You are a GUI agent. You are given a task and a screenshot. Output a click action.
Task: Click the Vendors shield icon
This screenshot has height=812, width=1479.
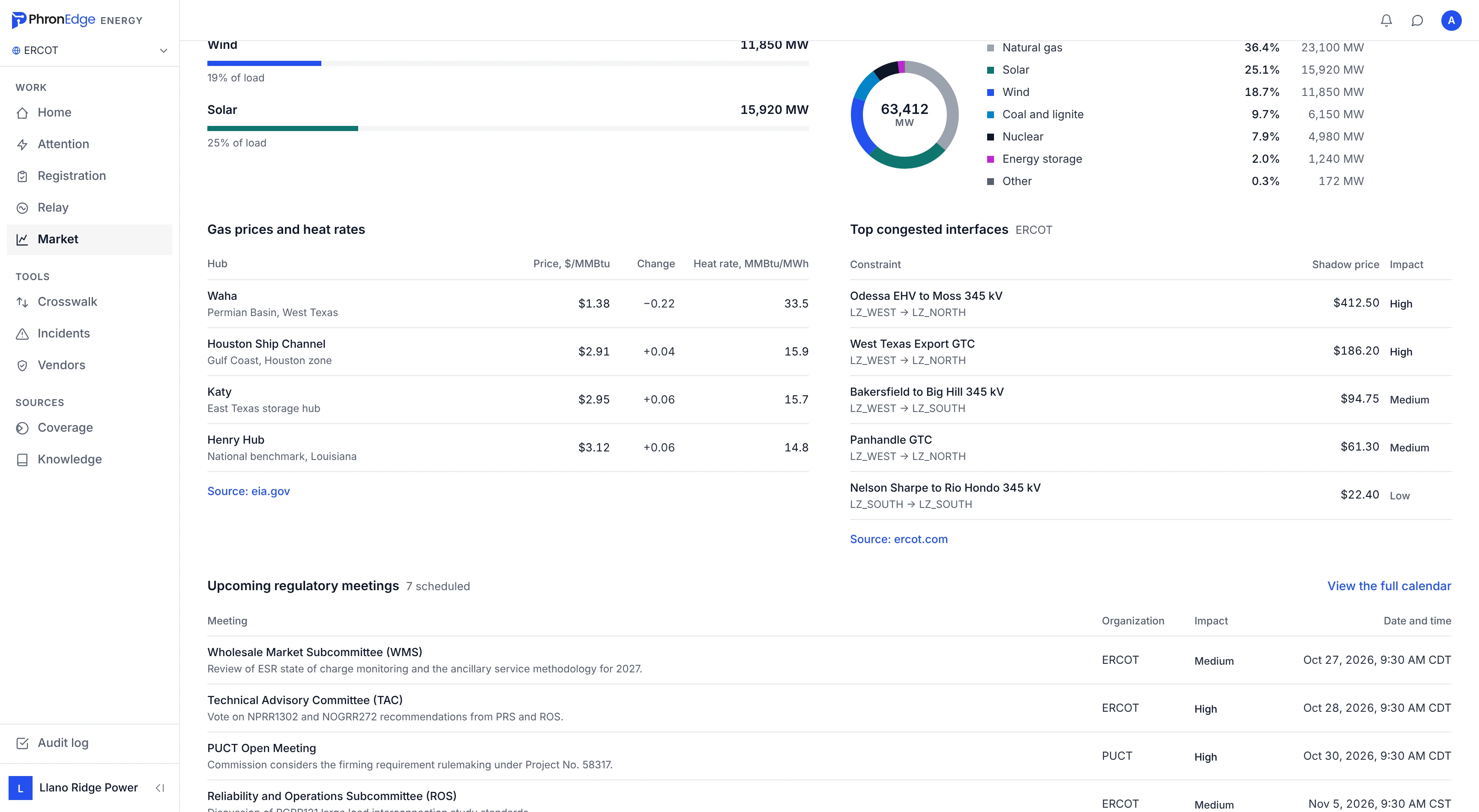(22, 365)
